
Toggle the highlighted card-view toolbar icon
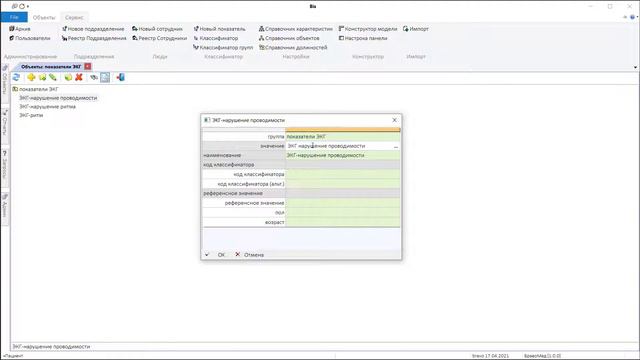click(x=105, y=77)
